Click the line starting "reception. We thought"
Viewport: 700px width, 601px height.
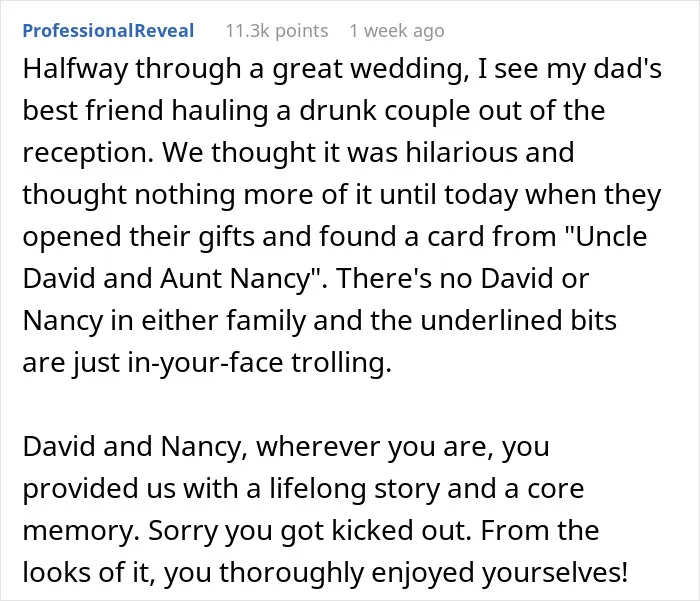point(299,153)
